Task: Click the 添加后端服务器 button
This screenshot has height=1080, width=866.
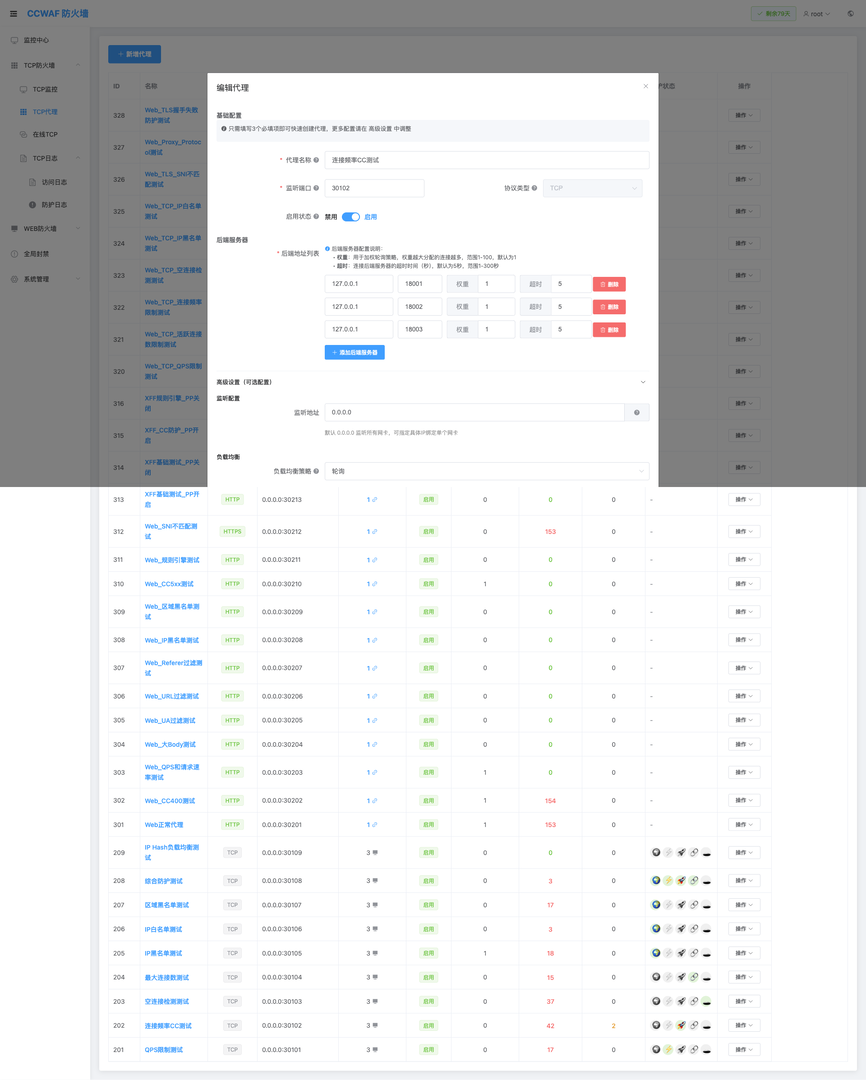Action: point(355,352)
